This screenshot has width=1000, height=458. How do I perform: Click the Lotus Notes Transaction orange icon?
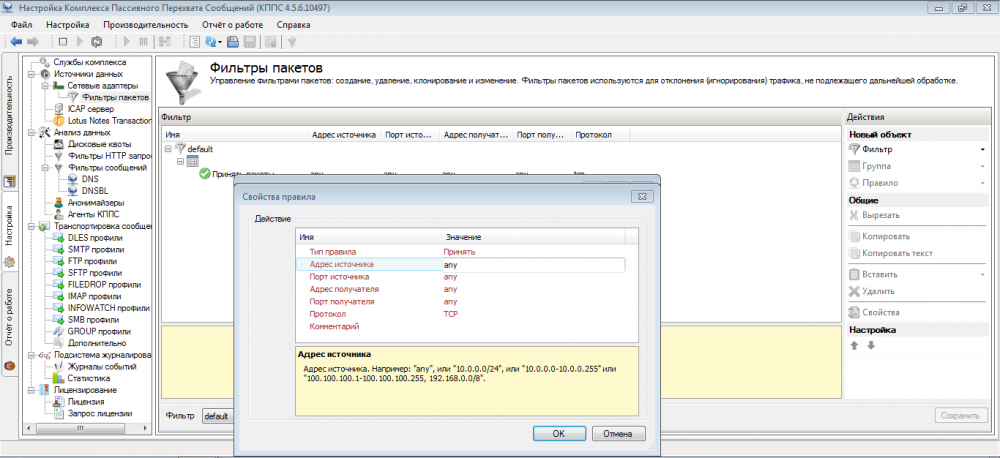click(x=59, y=121)
